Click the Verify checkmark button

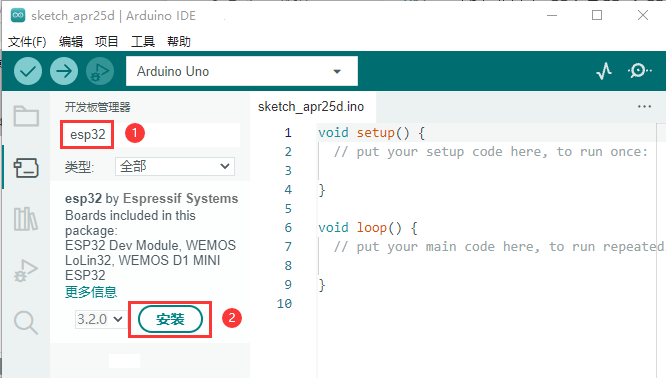28,71
